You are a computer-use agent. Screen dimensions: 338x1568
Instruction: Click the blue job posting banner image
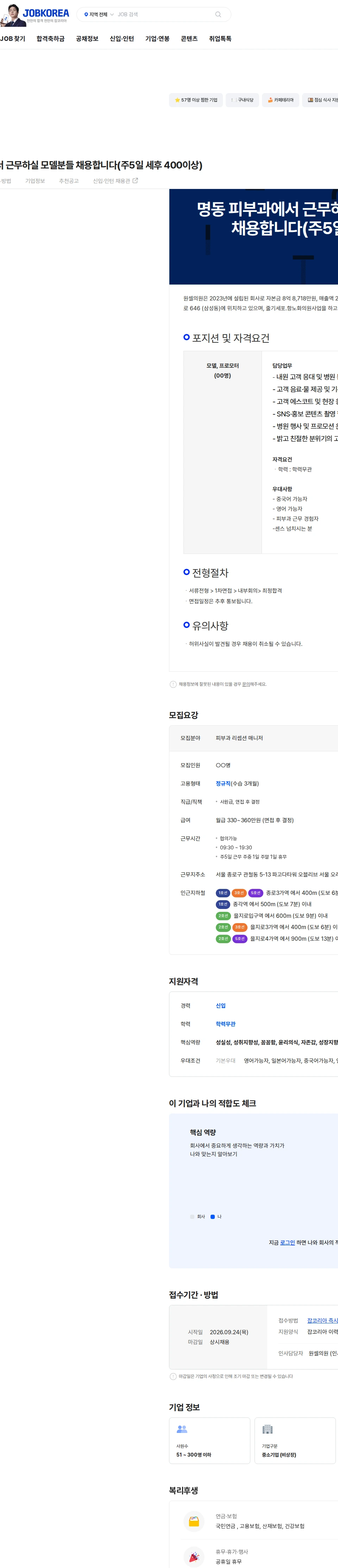(254, 237)
